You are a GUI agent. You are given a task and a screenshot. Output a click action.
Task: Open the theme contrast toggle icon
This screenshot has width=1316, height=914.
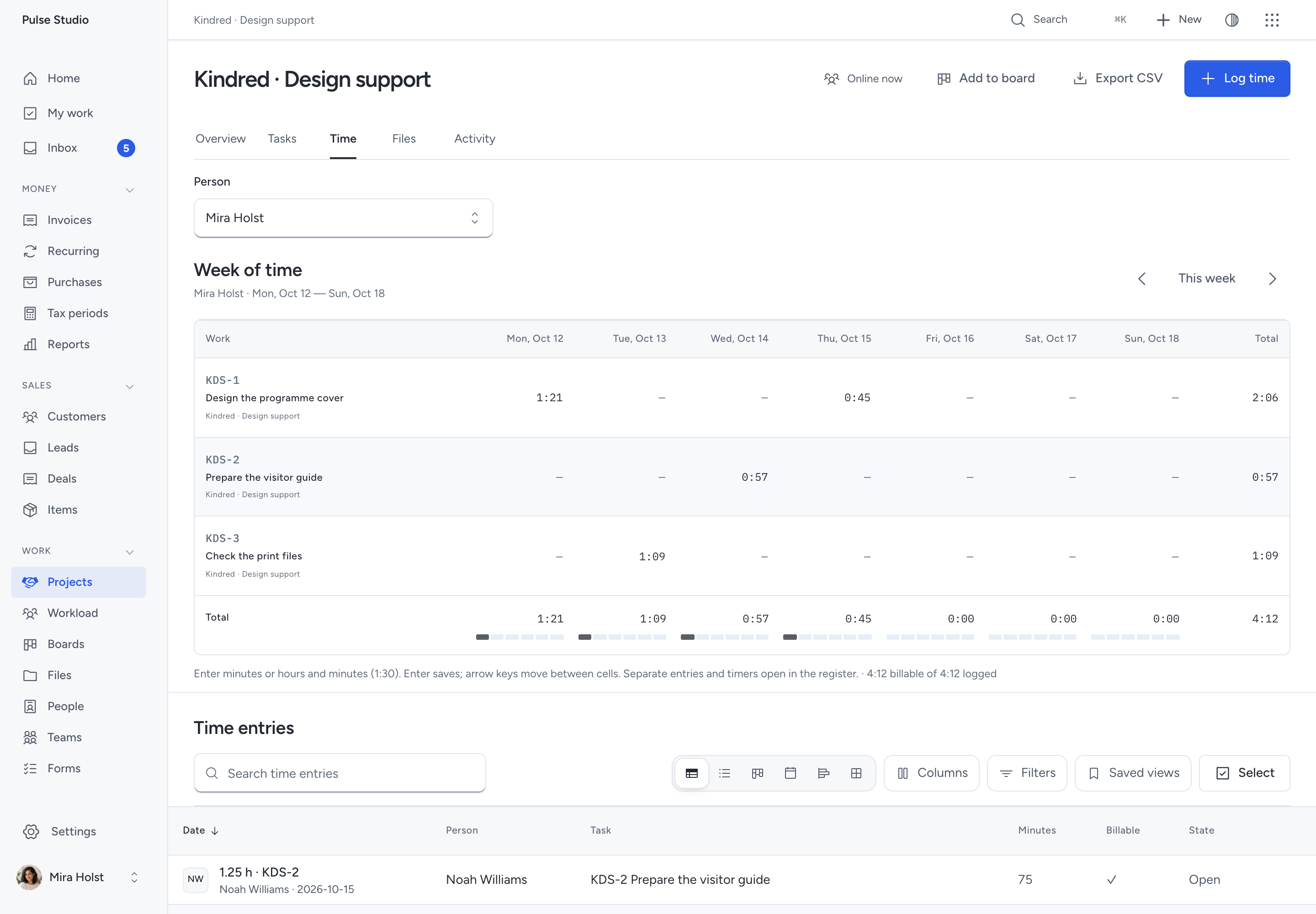tap(1232, 20)
